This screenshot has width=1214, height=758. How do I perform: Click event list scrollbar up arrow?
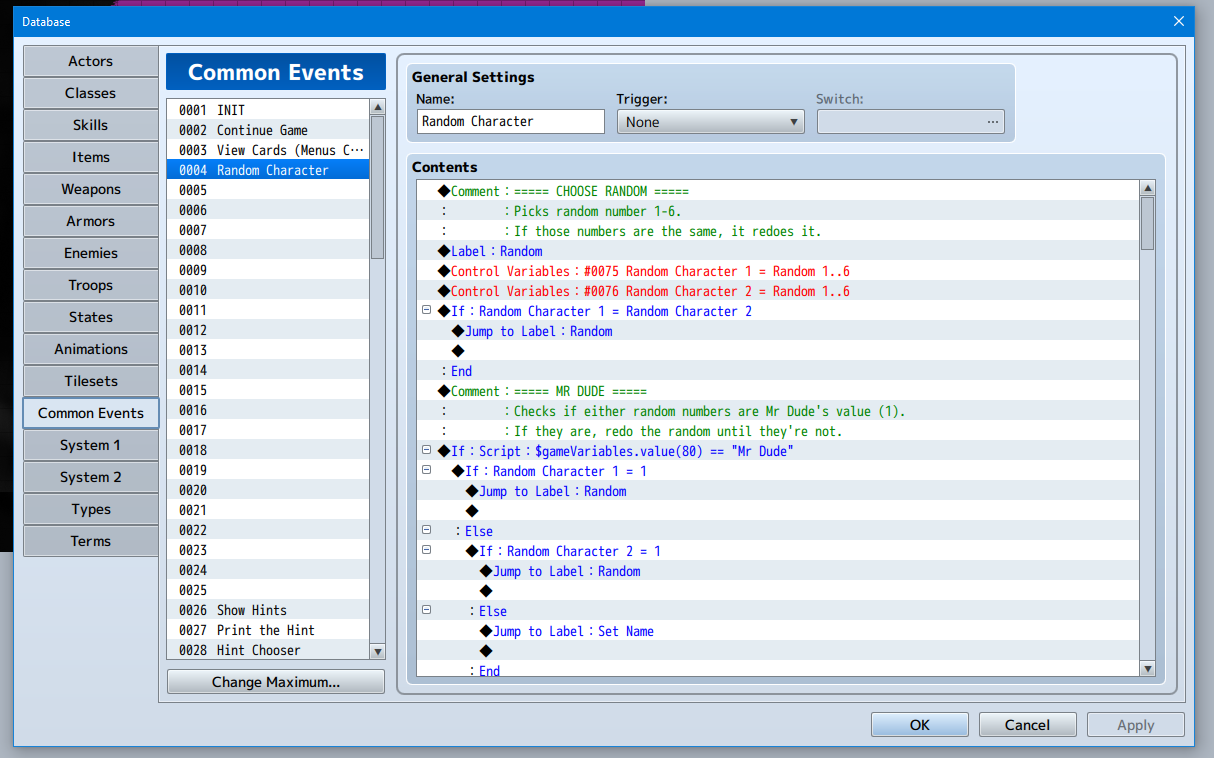point(377,107)
